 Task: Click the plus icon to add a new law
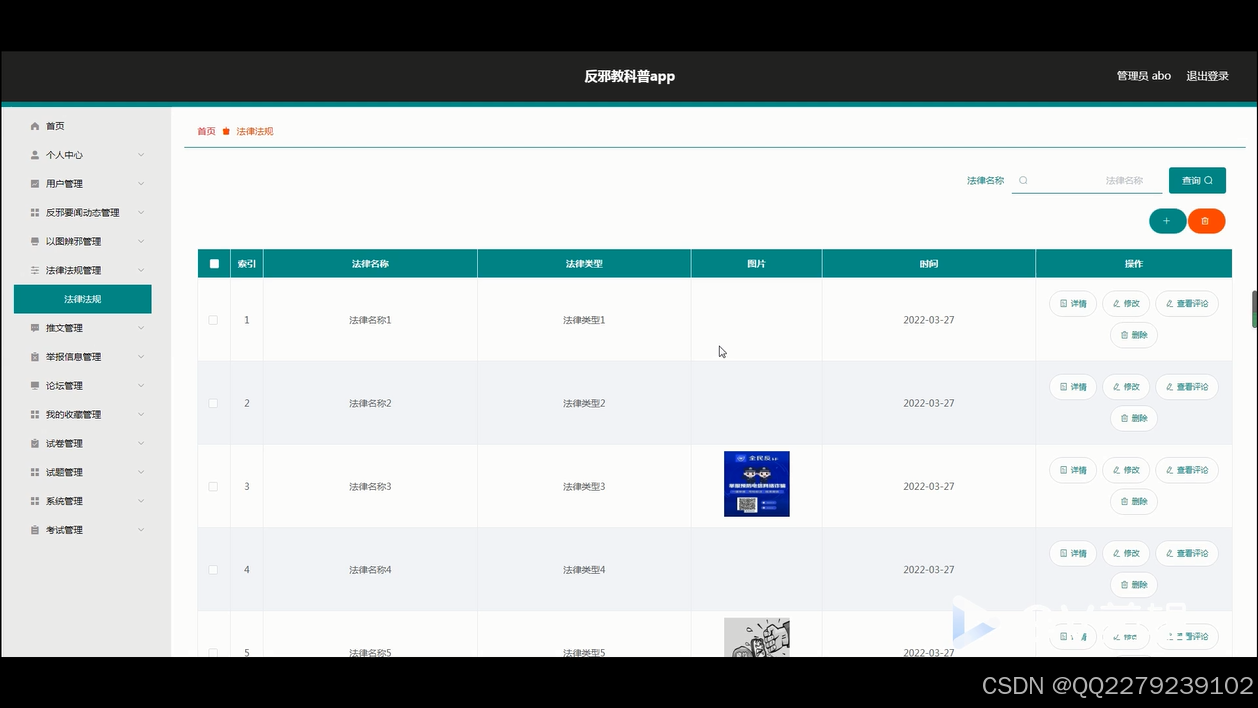(x=1167, y=220)
